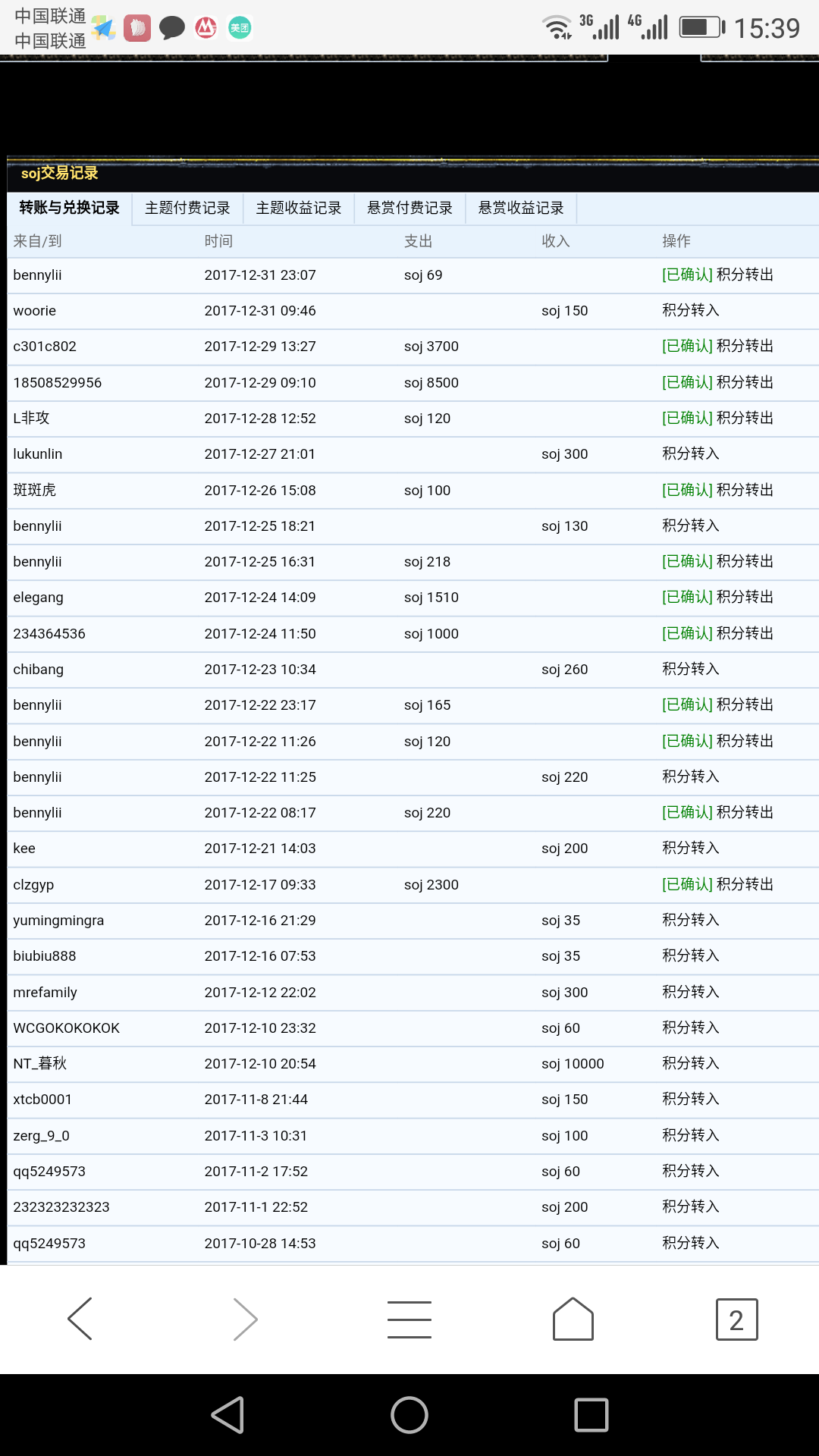Click 已确认 link for 18508529956 row
This screenshot has width=819, height=1456.
click(x=687, y=383)
